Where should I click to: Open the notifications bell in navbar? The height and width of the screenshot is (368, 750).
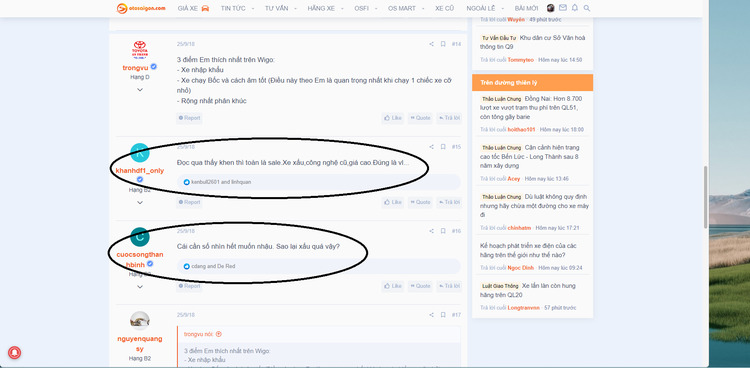[575, 8]
